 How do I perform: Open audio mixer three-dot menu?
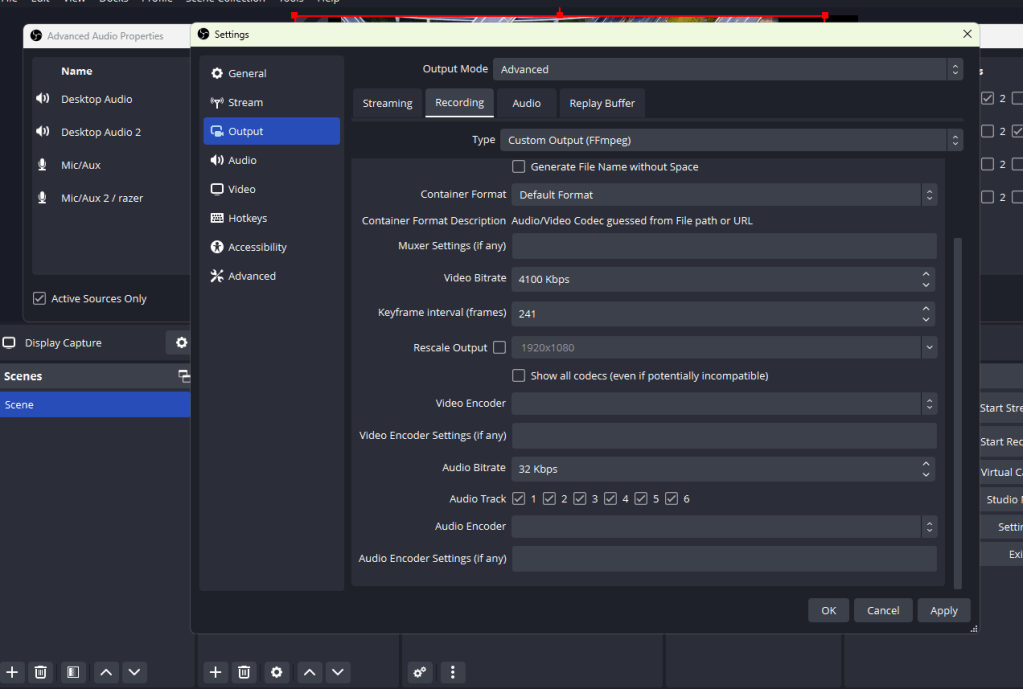tap(453, 672)
